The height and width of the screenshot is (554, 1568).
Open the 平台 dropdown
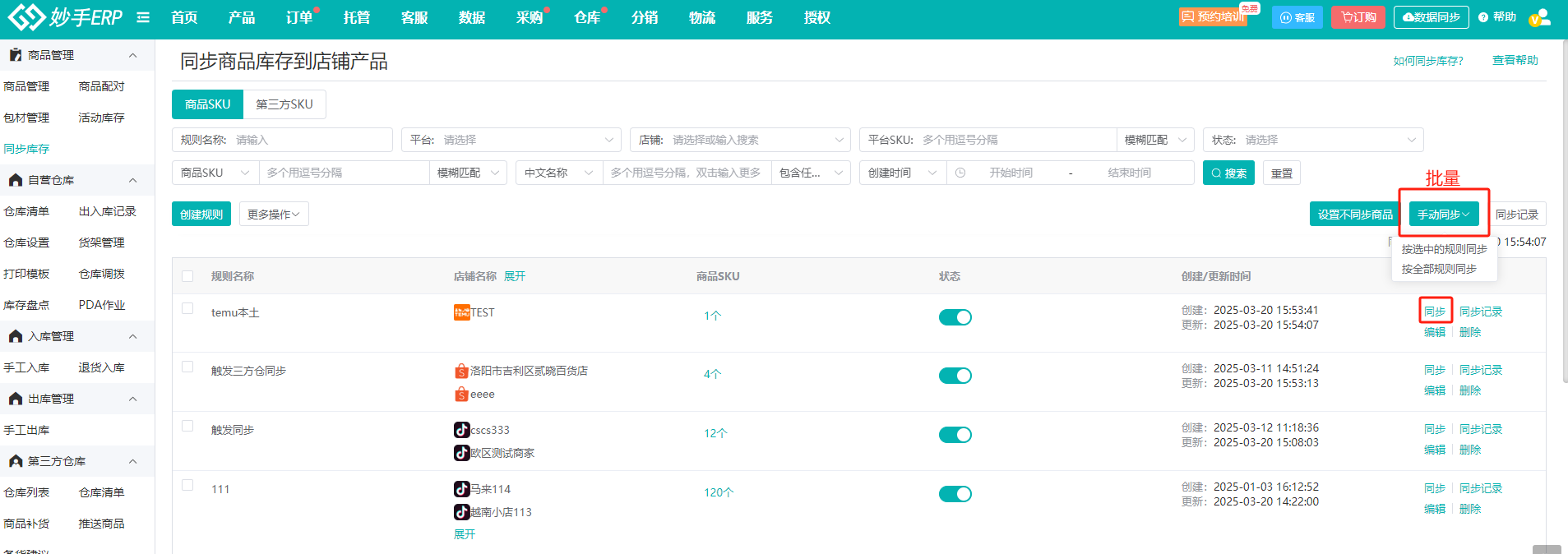(511, 140)
